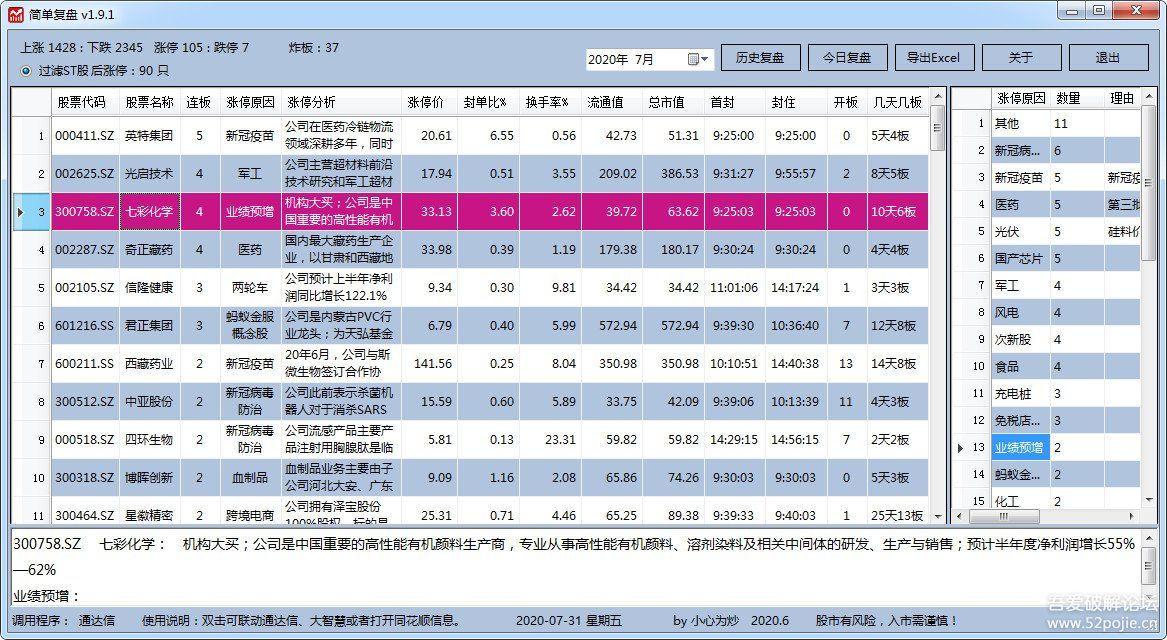The width and height of the screenshot is (1167, 640).
Task: Select the 光启技术 stock name cell
Action: (150, 173)
